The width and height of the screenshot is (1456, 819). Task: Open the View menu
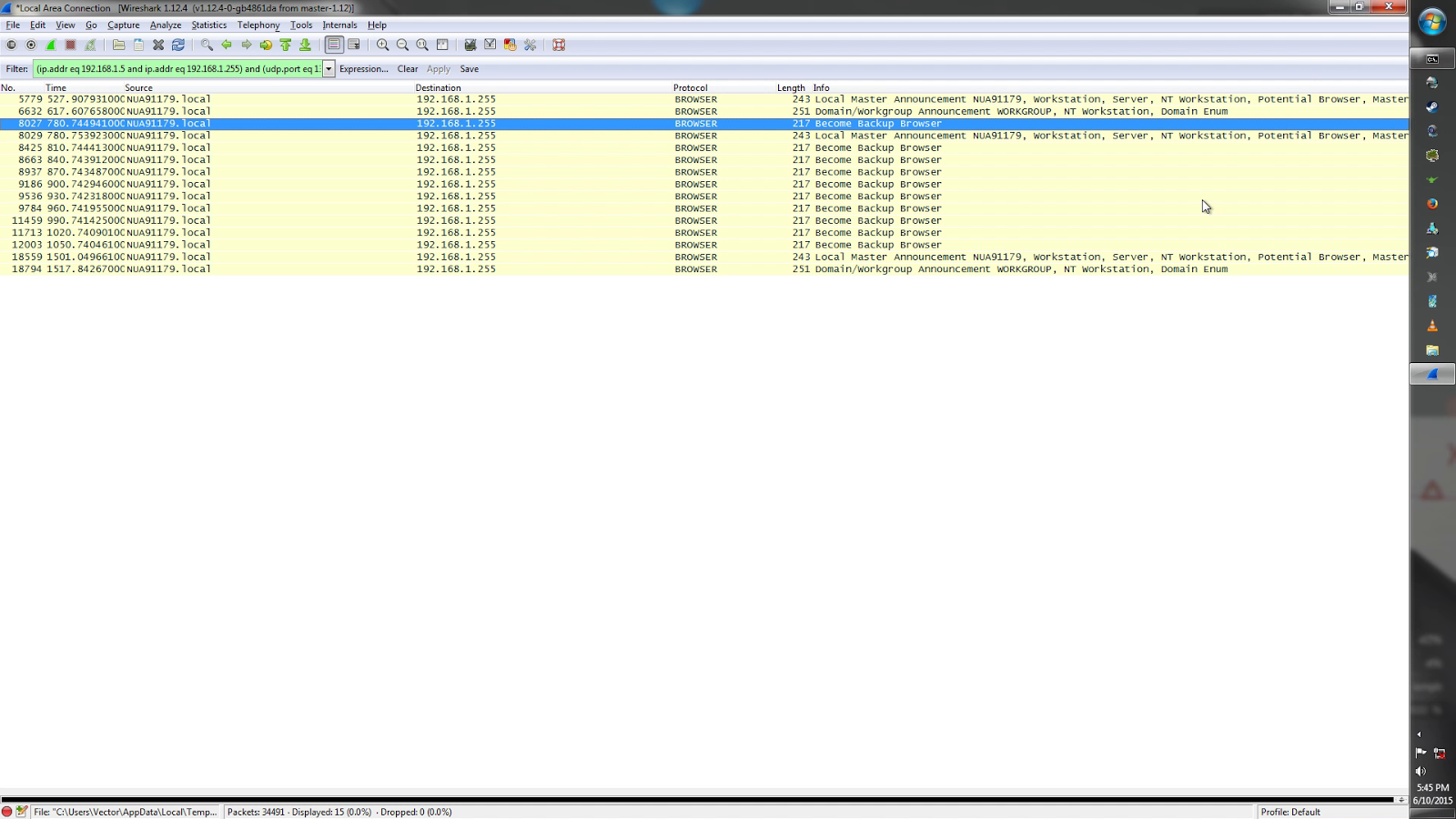click(x=66, y=25)
